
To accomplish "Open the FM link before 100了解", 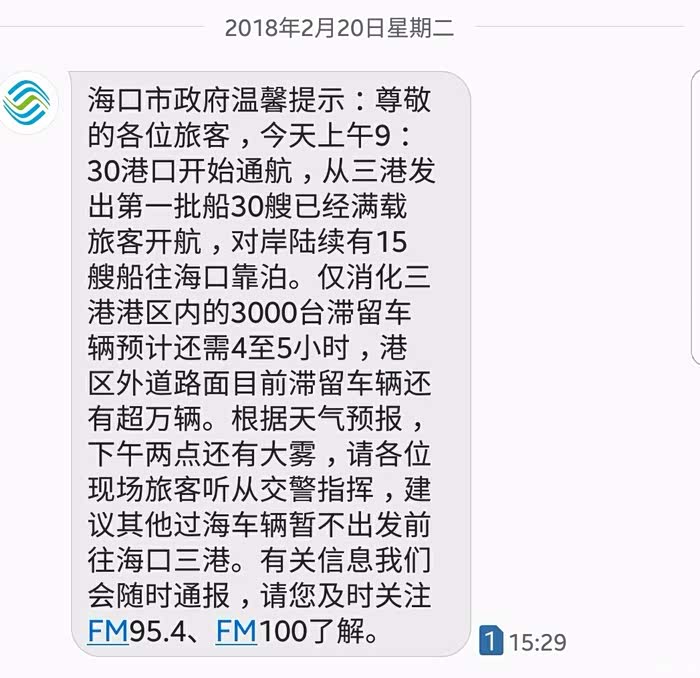I will pos(237,631).
